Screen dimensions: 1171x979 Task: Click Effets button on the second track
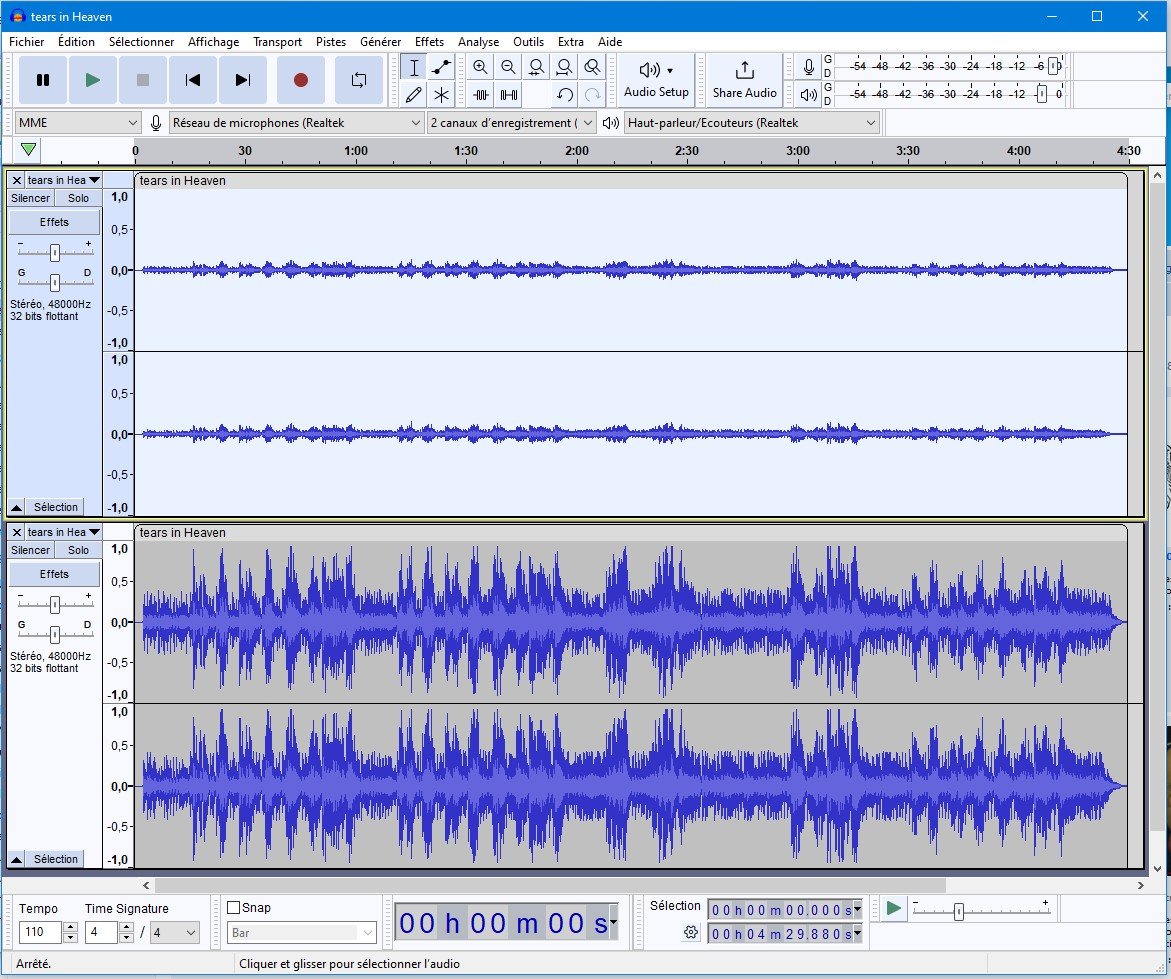point(54,574)
